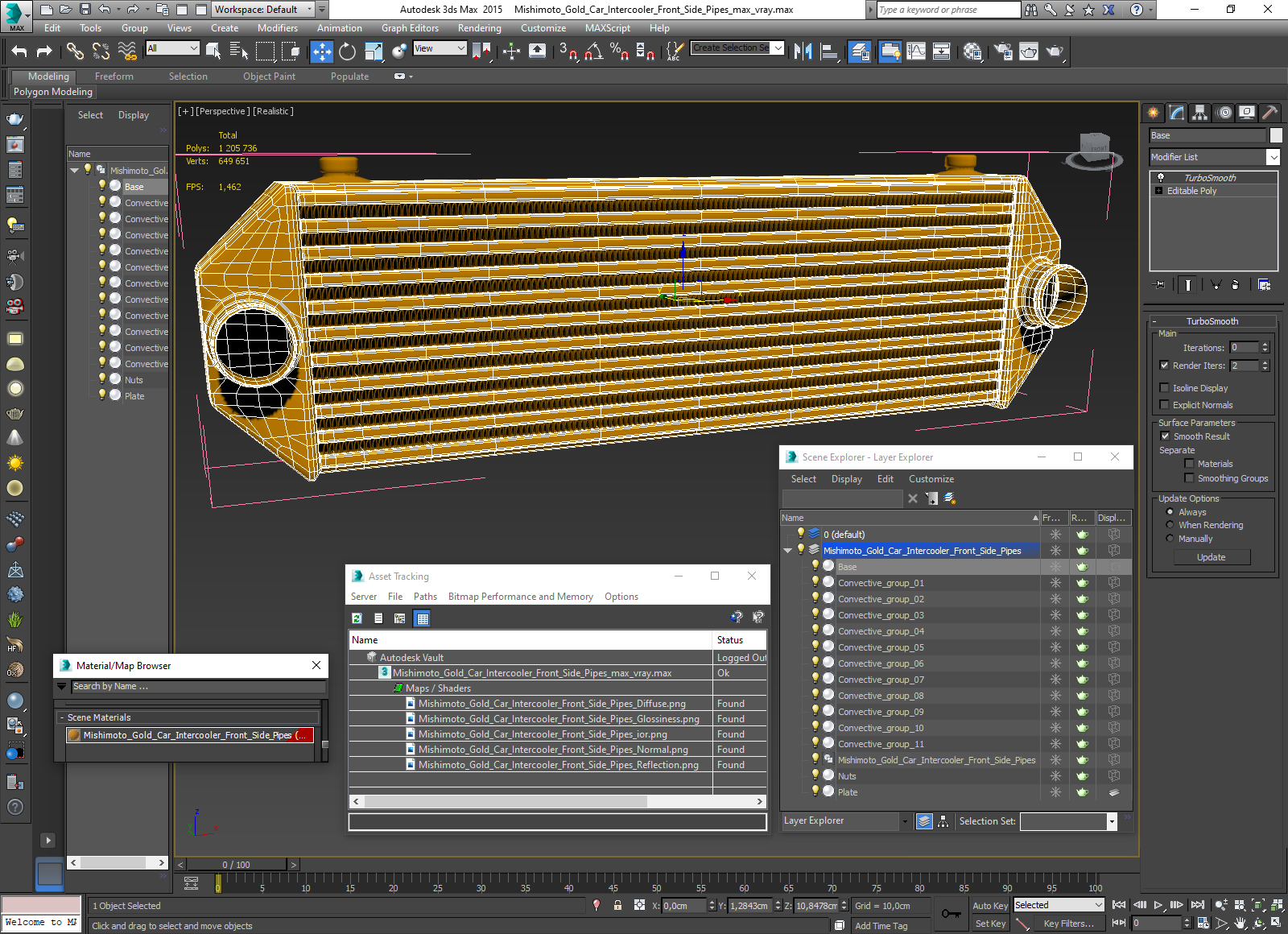Toggle Smooth Result checkbox

click(1165, 436)
